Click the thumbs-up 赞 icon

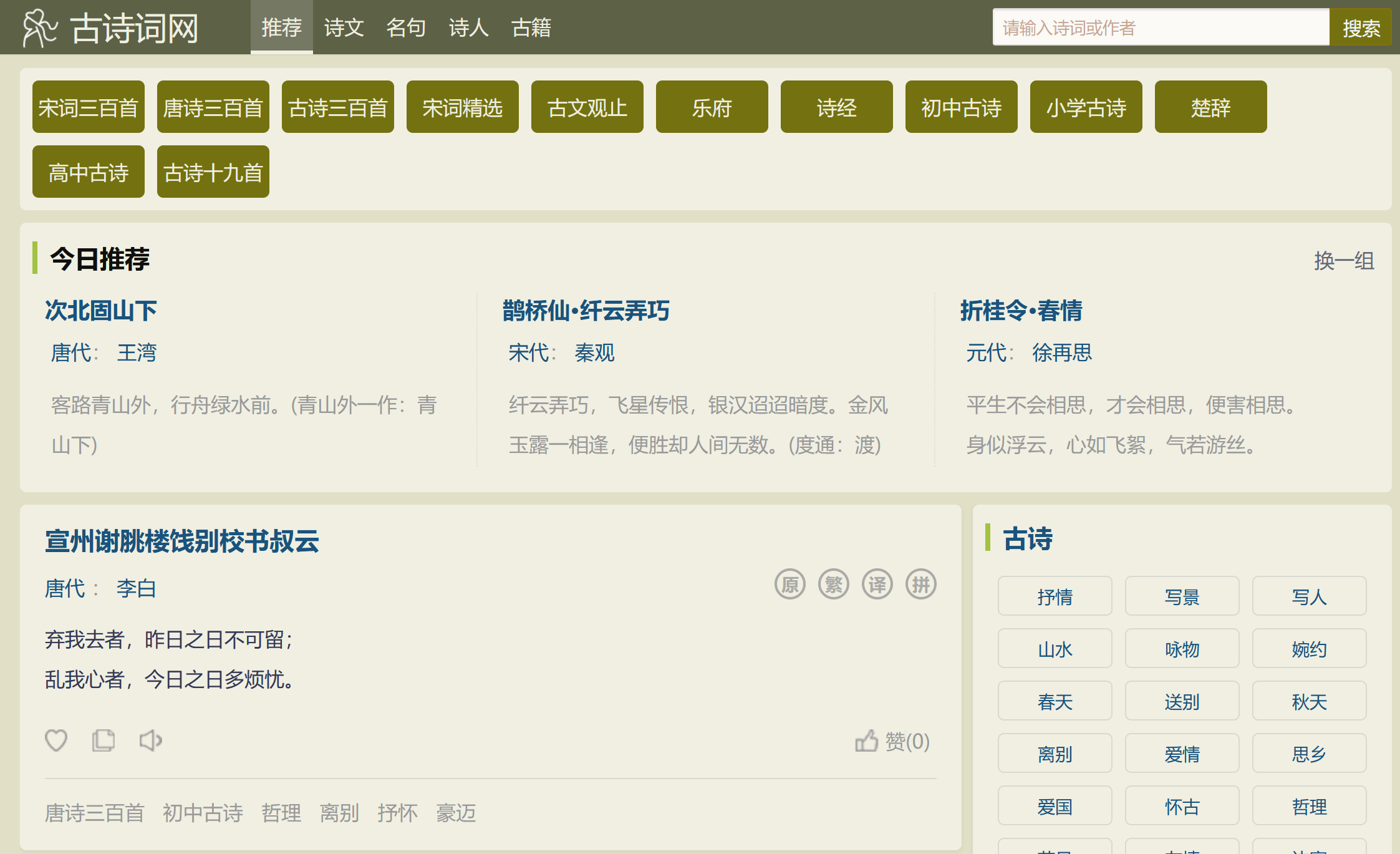(x=867, y=741)
